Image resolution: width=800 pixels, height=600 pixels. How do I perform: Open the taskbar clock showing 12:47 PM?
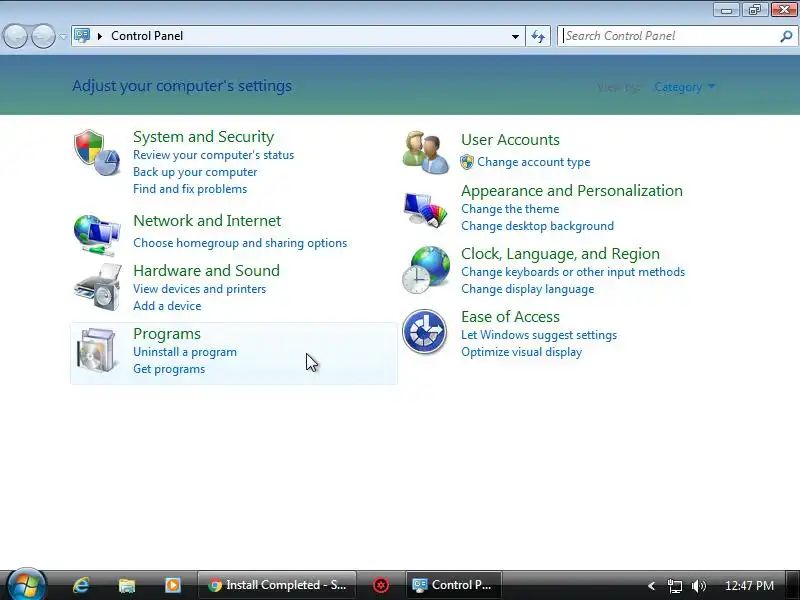[749, 586]
